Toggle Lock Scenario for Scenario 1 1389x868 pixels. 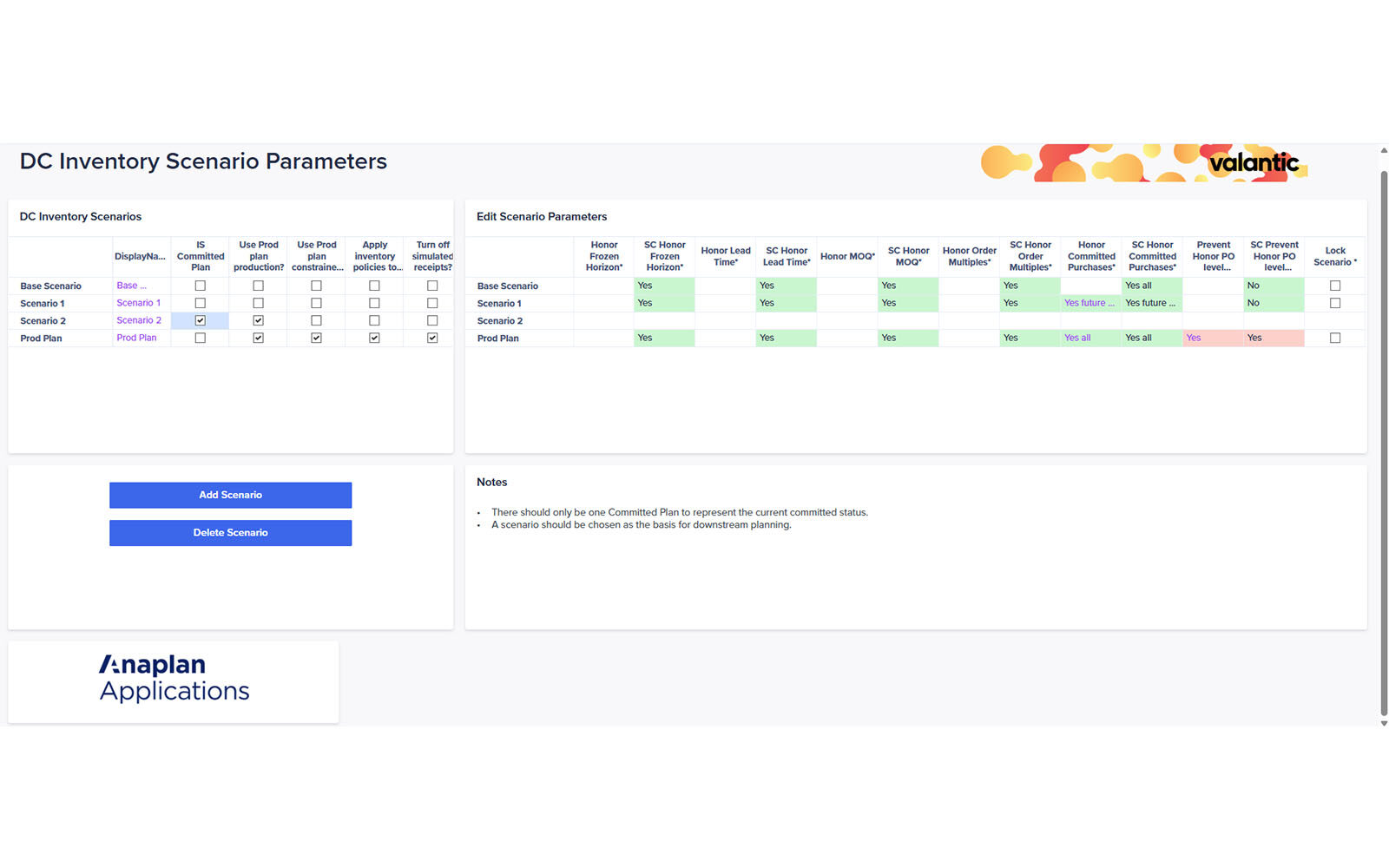point(1334,303)
